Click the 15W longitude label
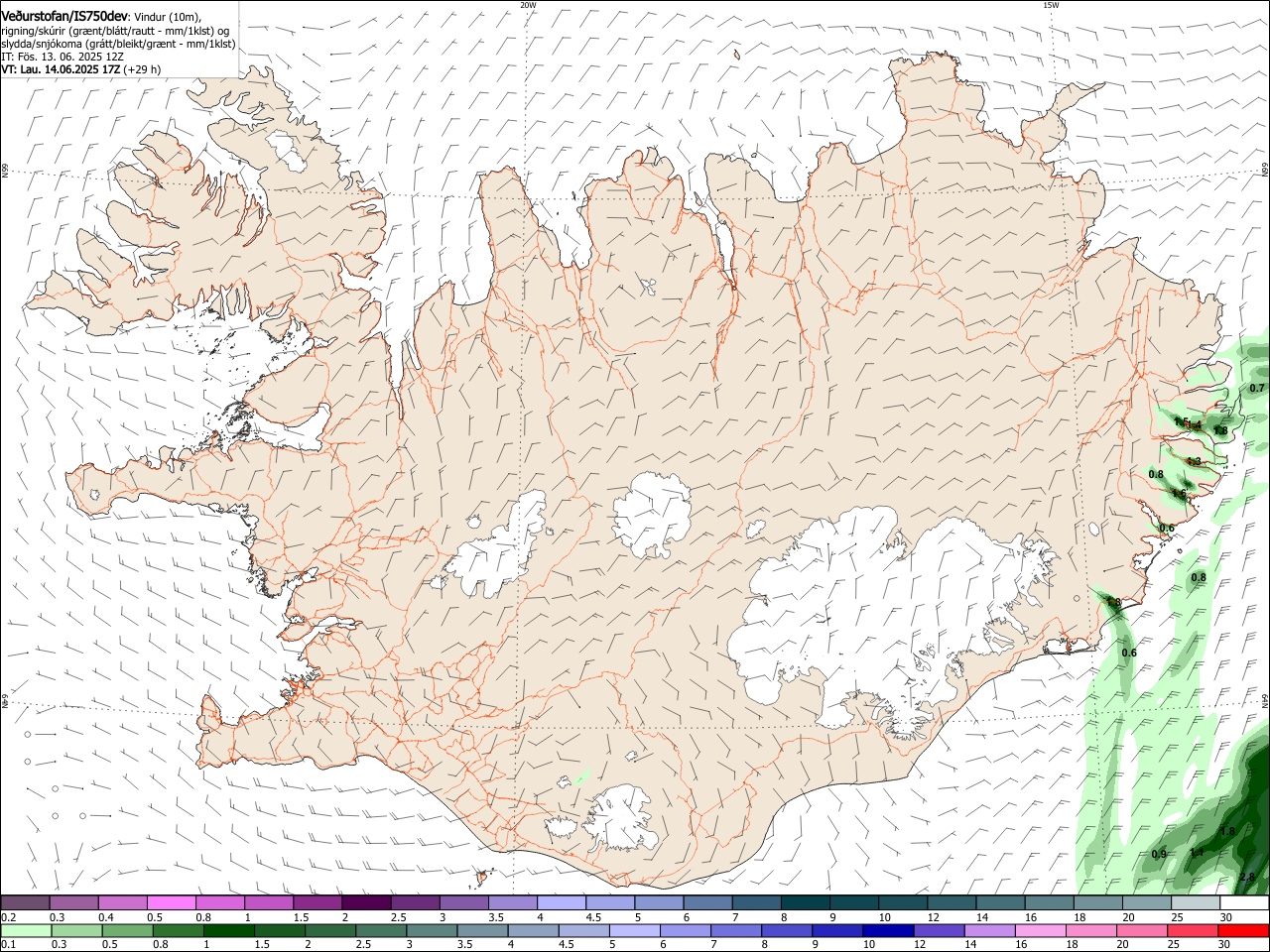The image size is (1270, 952). 1050,5
